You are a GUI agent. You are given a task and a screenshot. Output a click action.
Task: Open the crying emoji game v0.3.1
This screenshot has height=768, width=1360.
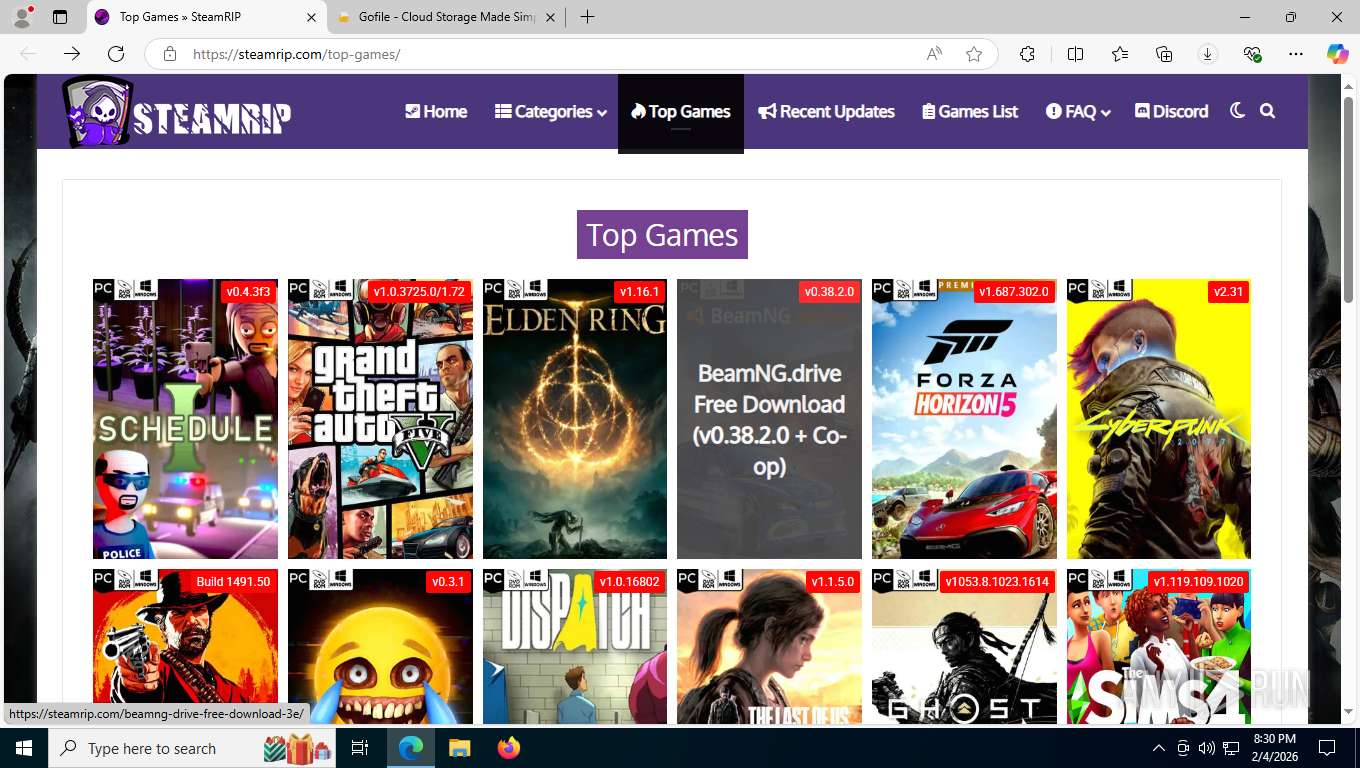[380, 647]
